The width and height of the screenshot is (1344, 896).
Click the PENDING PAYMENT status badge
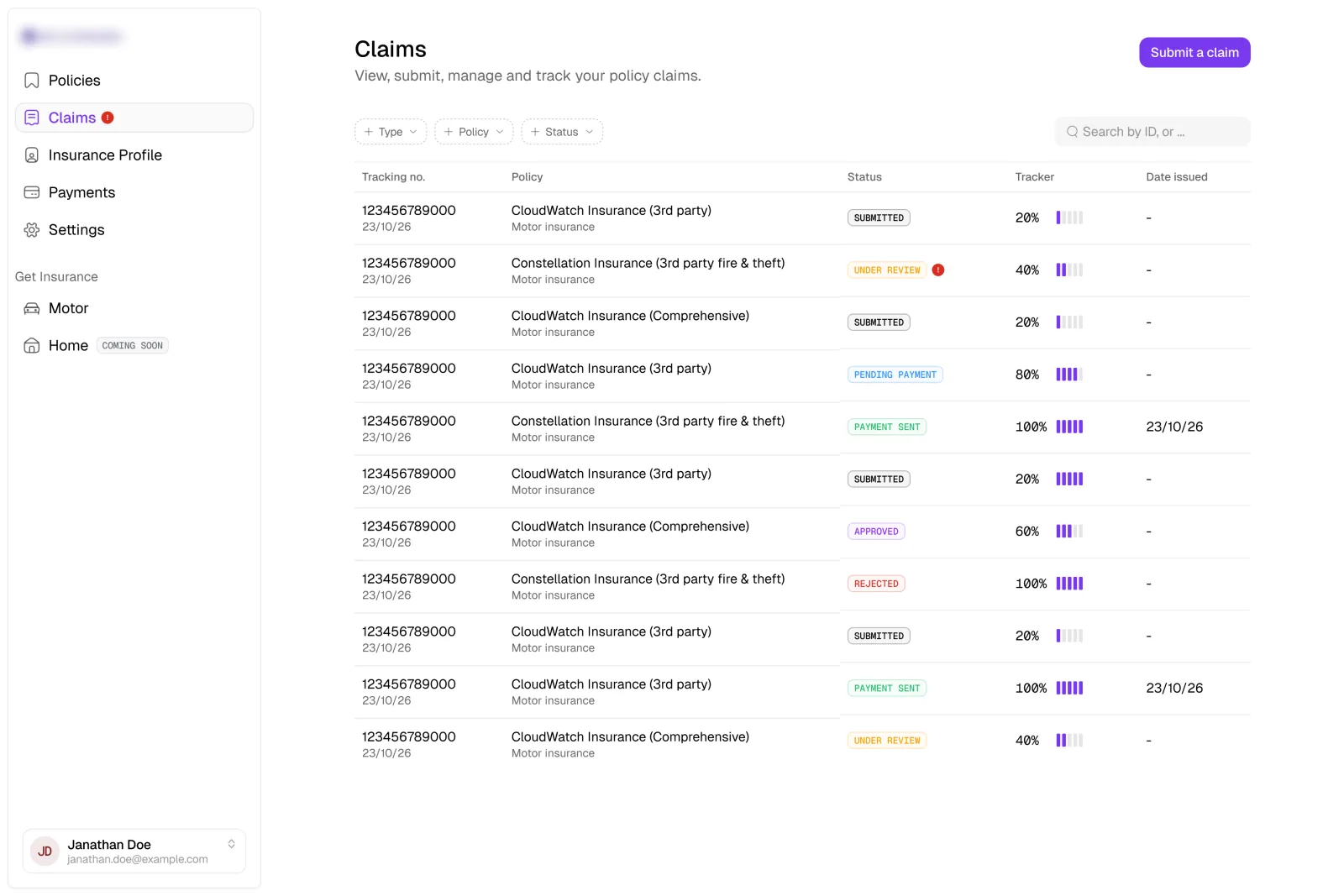click(x=895, y=375)
